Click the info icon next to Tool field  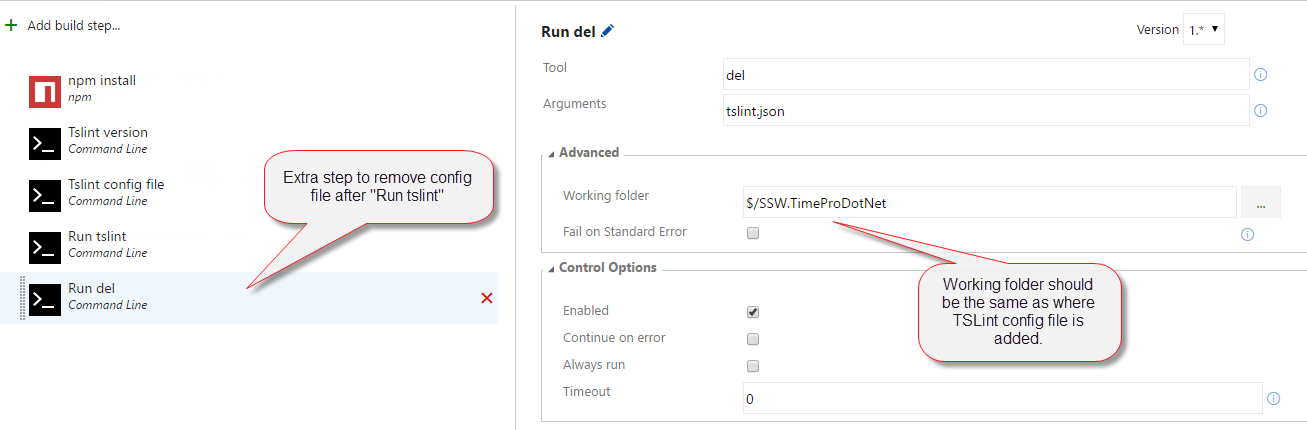click(x=1260, y=75)
